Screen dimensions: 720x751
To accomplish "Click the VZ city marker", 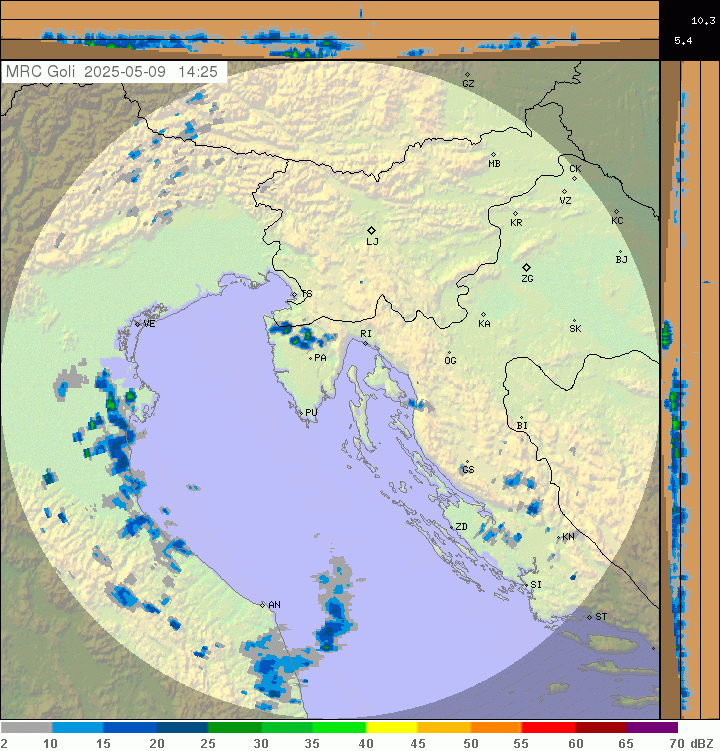I will pyautogui.click(x=564, y=192).
